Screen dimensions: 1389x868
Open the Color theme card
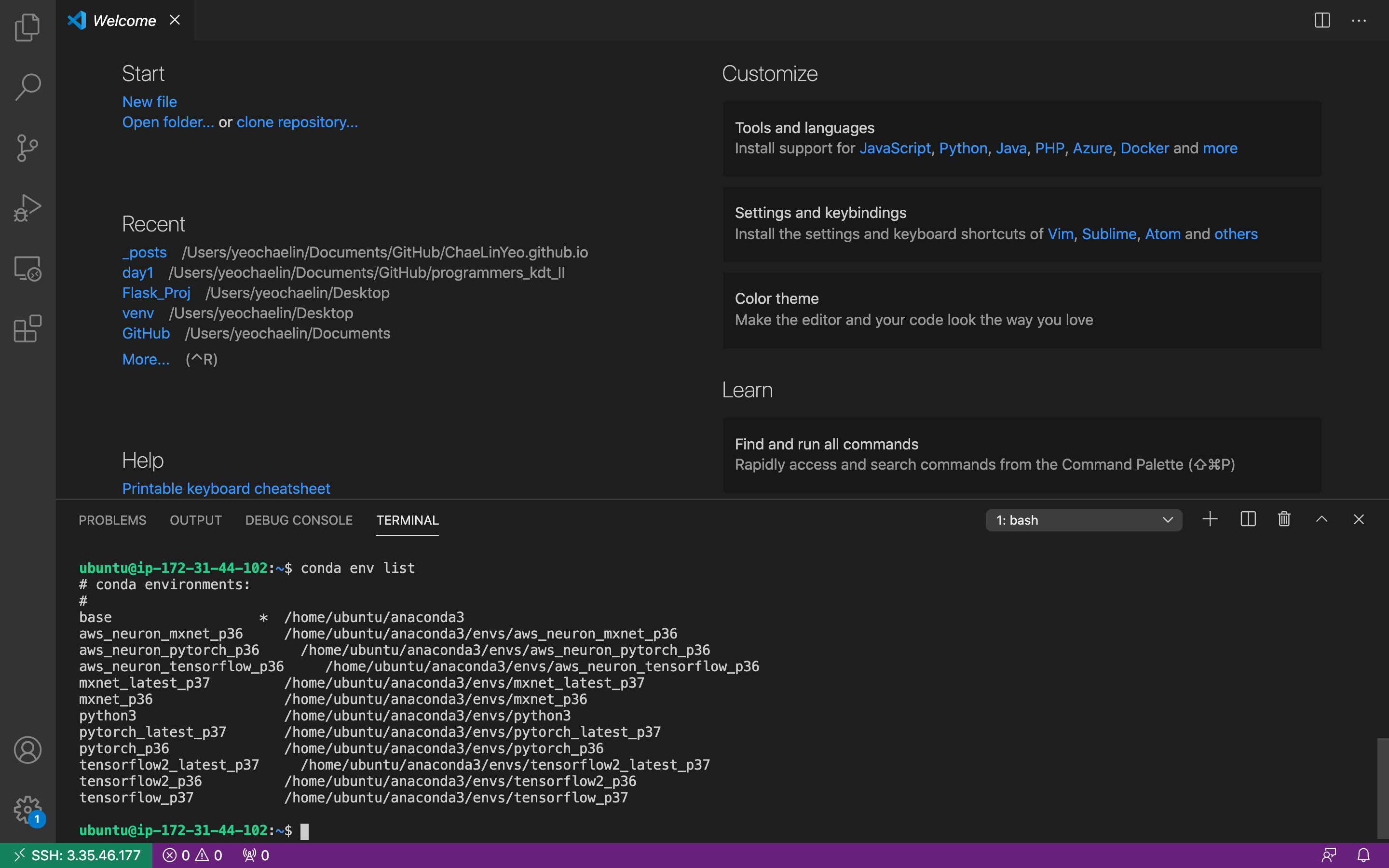coord(1021,310)
